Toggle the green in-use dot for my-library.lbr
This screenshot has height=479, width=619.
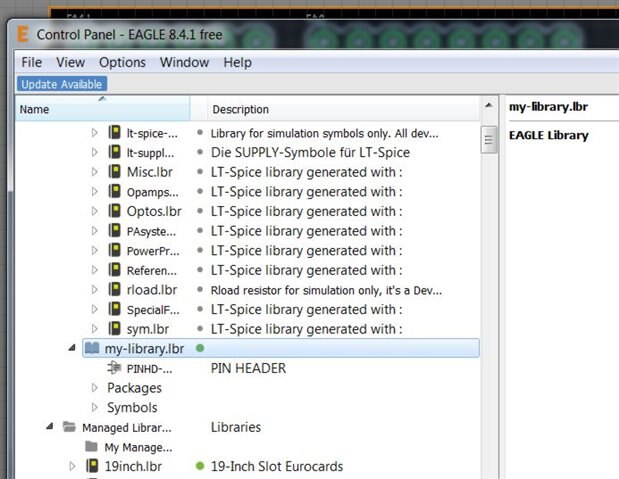click(x=199, y=348)
